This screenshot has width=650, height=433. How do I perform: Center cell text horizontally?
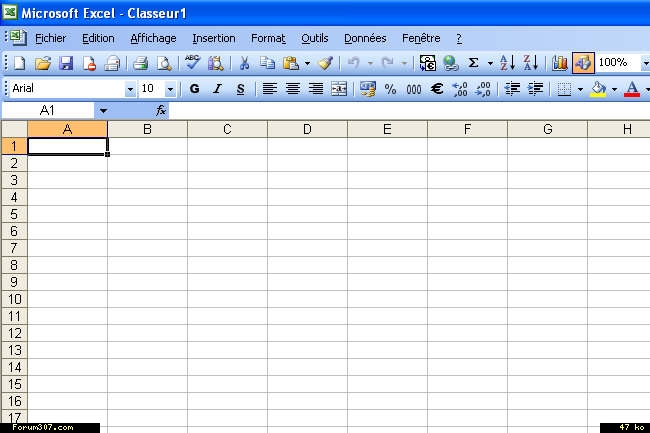tap(293, 89)
